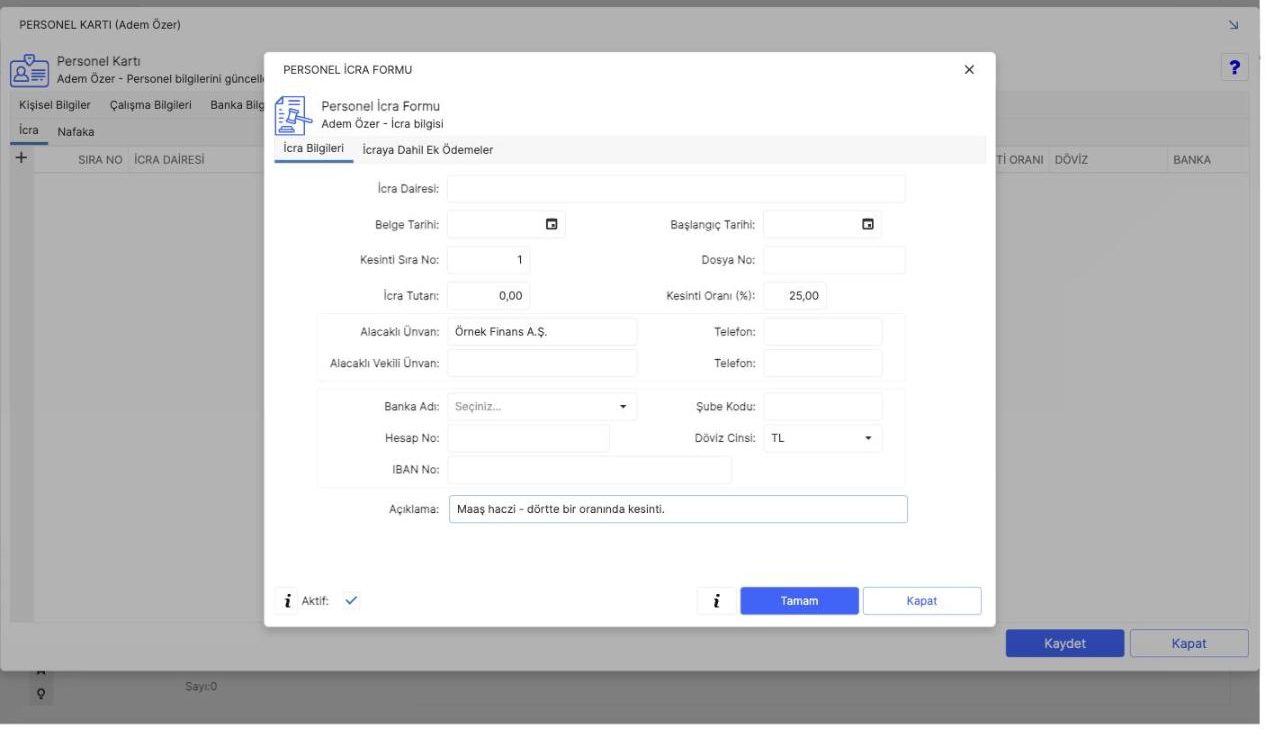Select the Nafaka tab

[x=75, y=131]
